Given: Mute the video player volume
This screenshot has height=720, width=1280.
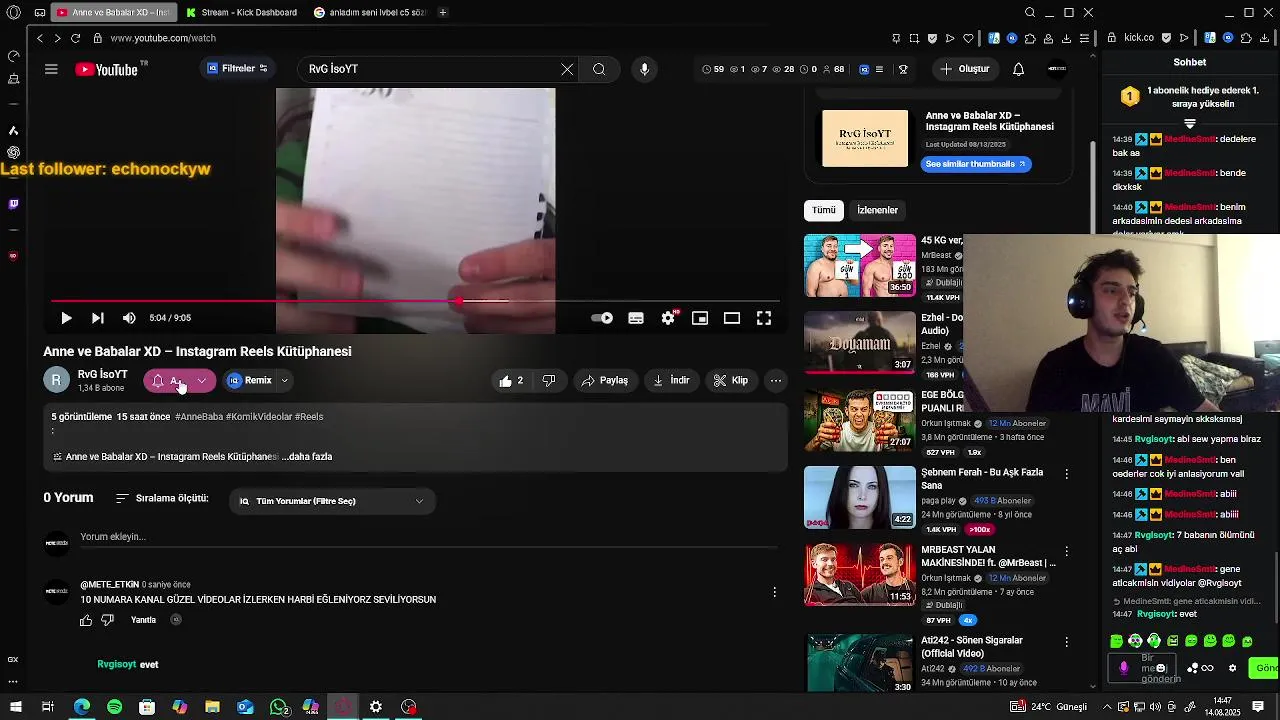Looking at the screenshot, I should (x=129, y=318).
